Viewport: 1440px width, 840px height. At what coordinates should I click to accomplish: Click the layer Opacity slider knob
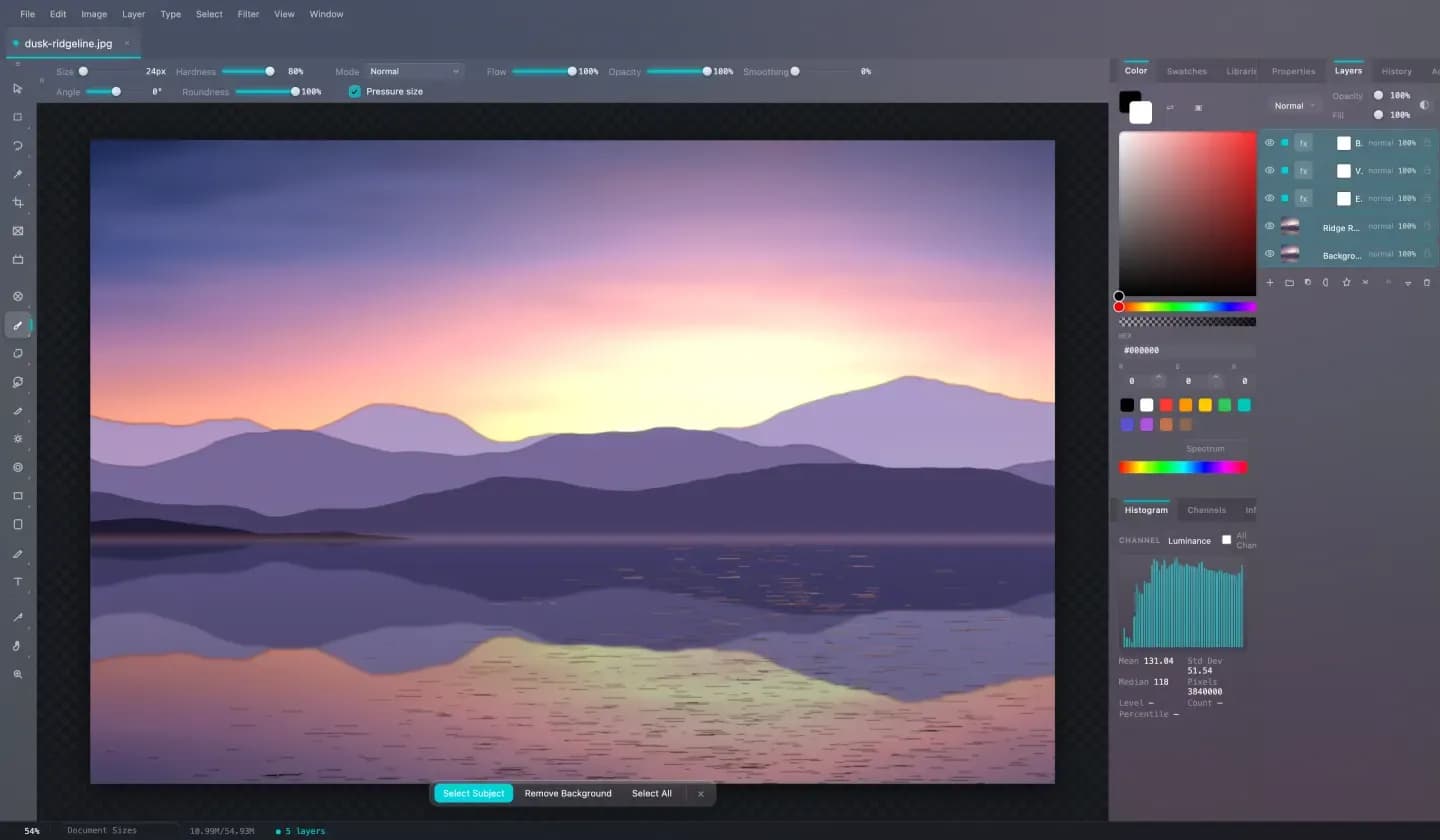tap(1378, 95)
